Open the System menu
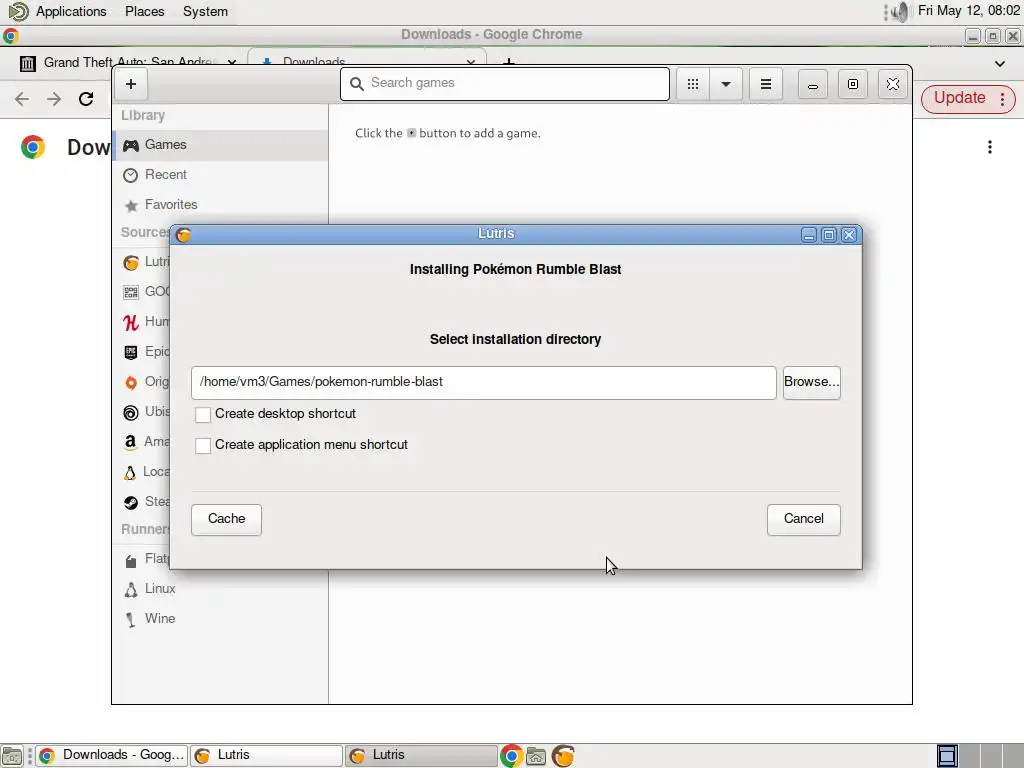 205,12
